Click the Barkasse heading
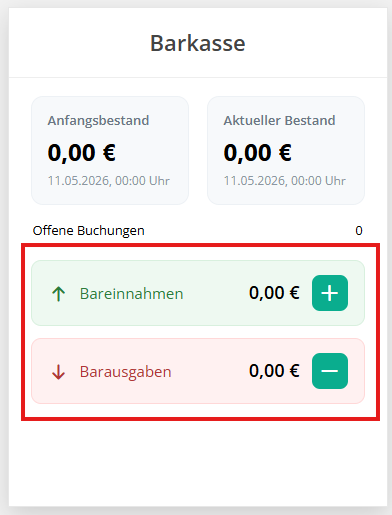Screen dimensions: 392x515 click(198, 43)
